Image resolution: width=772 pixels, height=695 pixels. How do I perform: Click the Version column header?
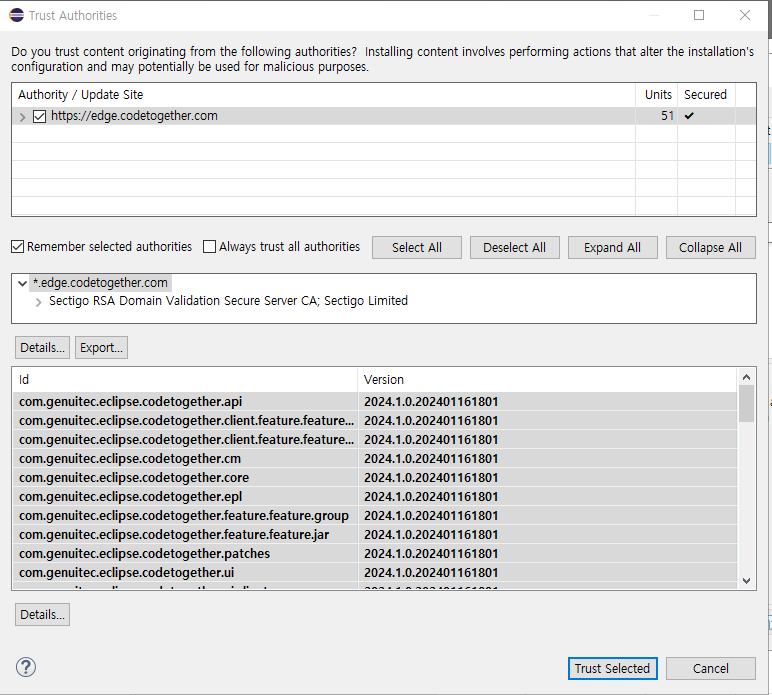pyautogui.click(x=547, y=379)
